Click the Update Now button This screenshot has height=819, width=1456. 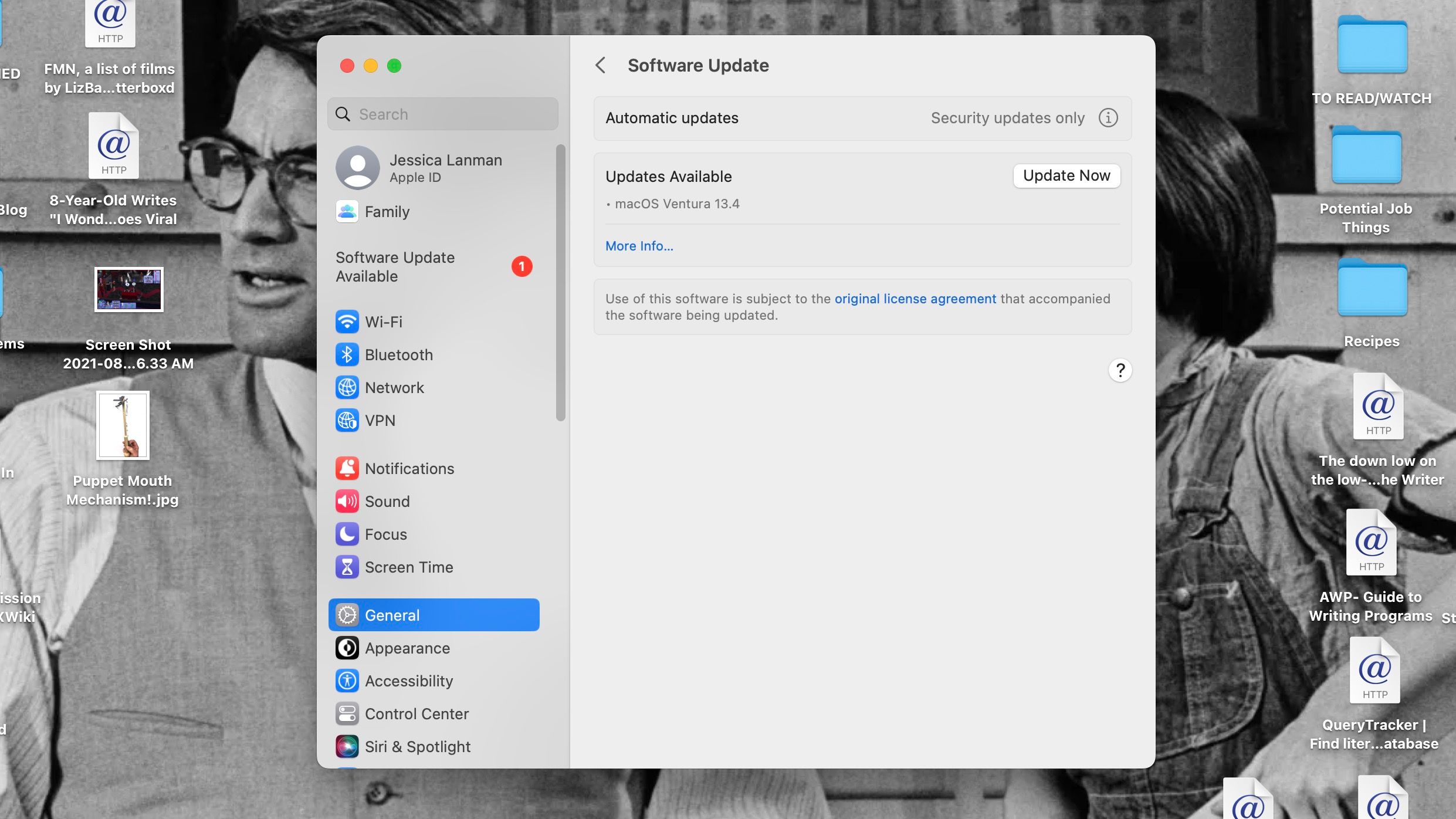(x=1066, y=175)
